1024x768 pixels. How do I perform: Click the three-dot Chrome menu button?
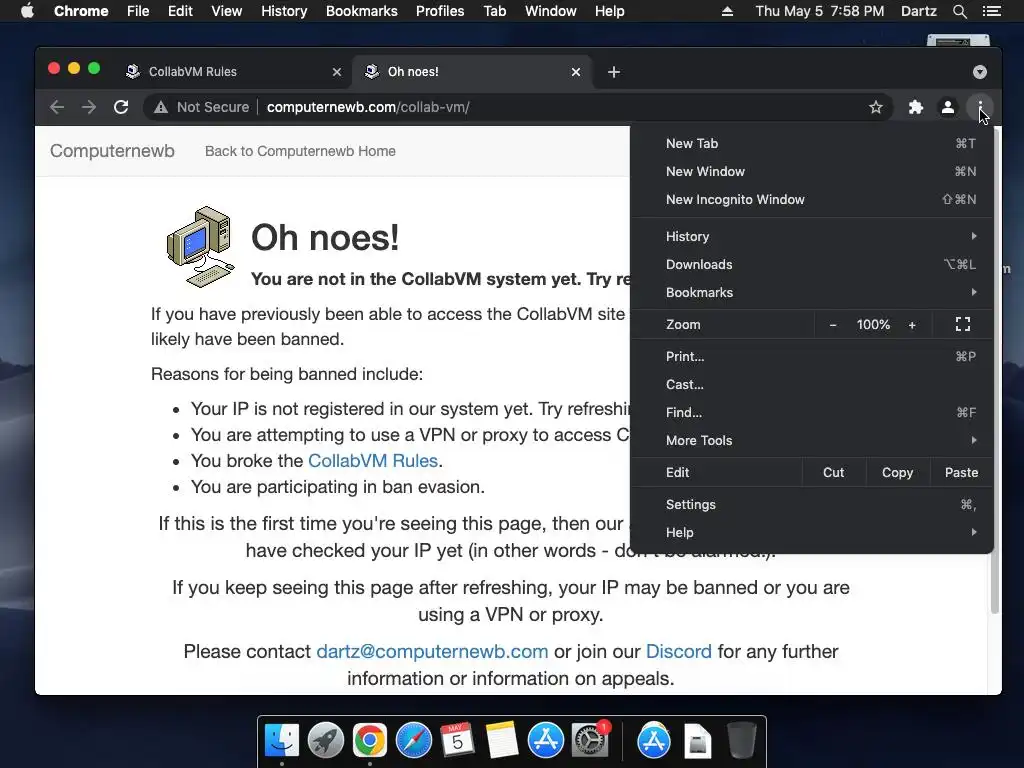[x=980, y=107]
